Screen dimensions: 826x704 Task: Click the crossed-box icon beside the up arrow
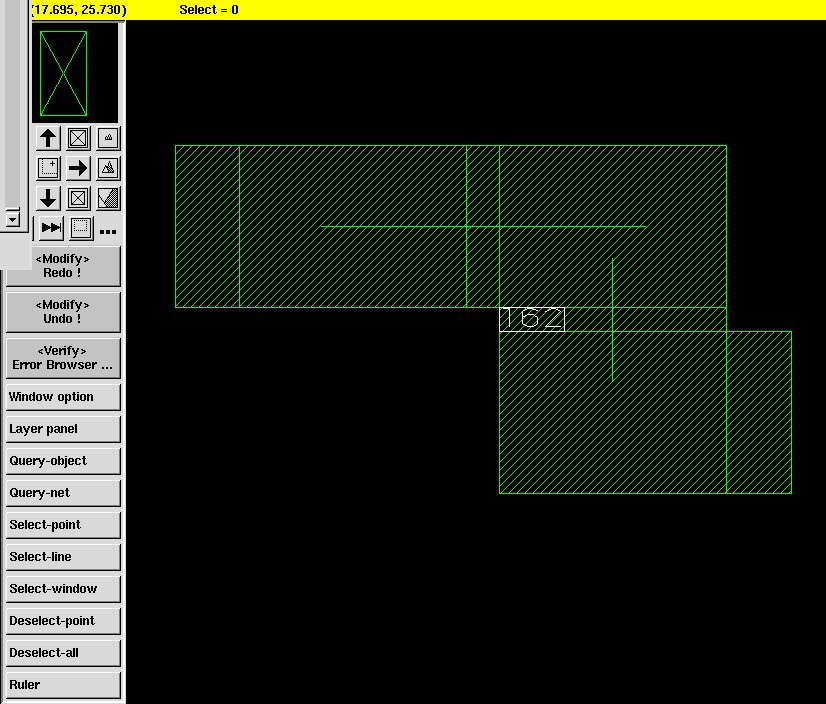(x=78, y=138)
